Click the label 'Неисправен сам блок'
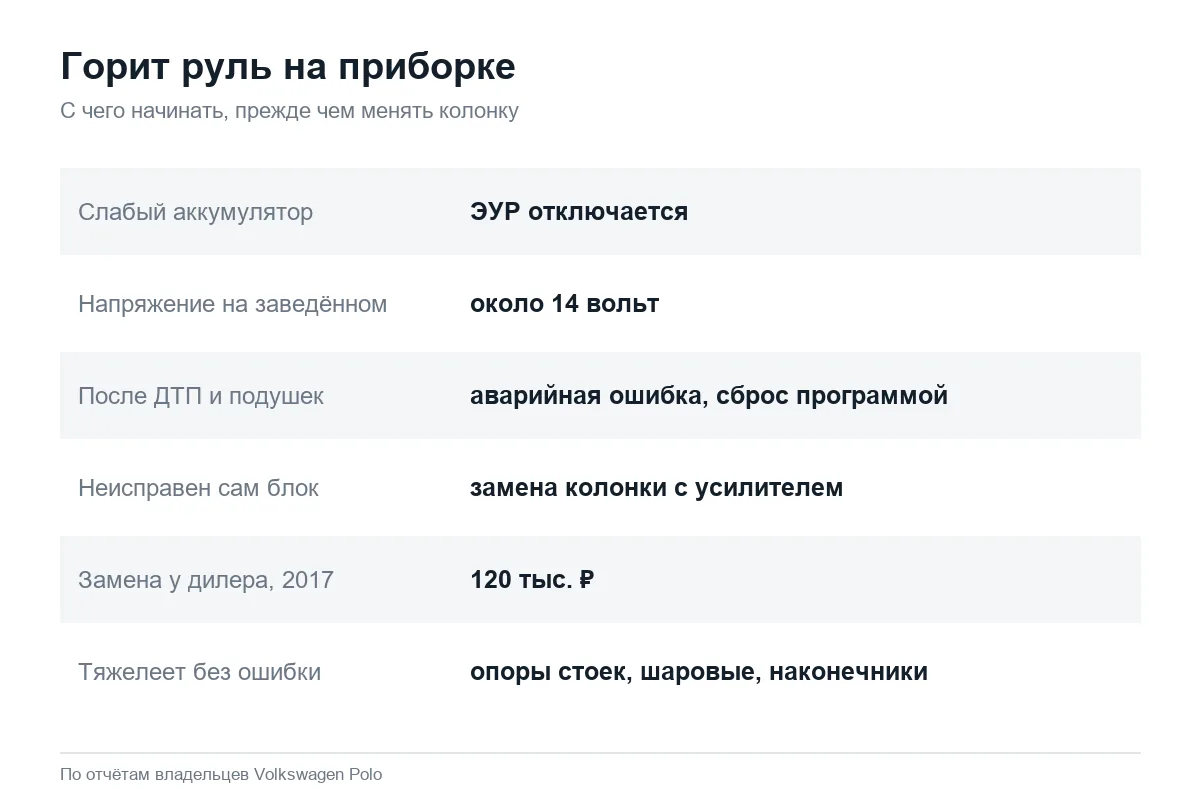This screenshot has height=800, width=1200. click(x=198, y=488)
